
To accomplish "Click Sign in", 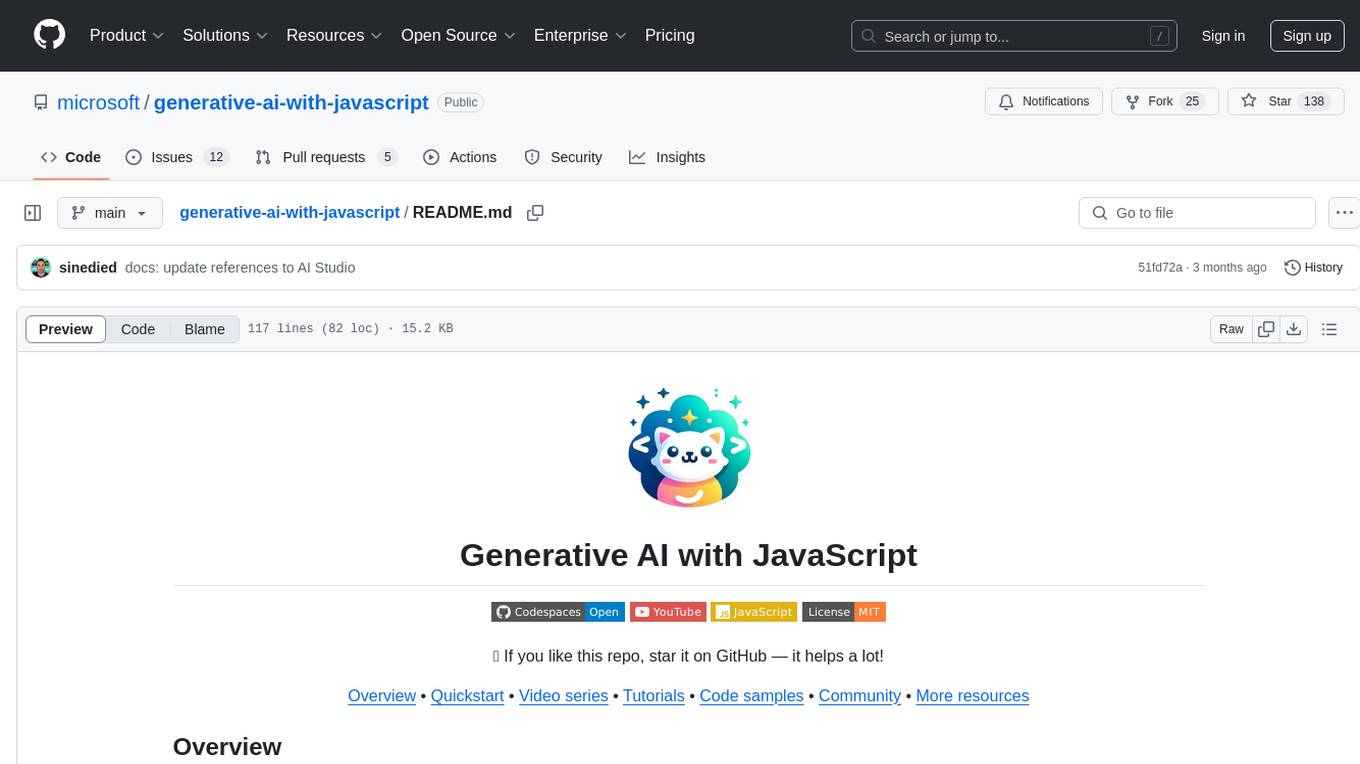I will [x=1223, y=36].
